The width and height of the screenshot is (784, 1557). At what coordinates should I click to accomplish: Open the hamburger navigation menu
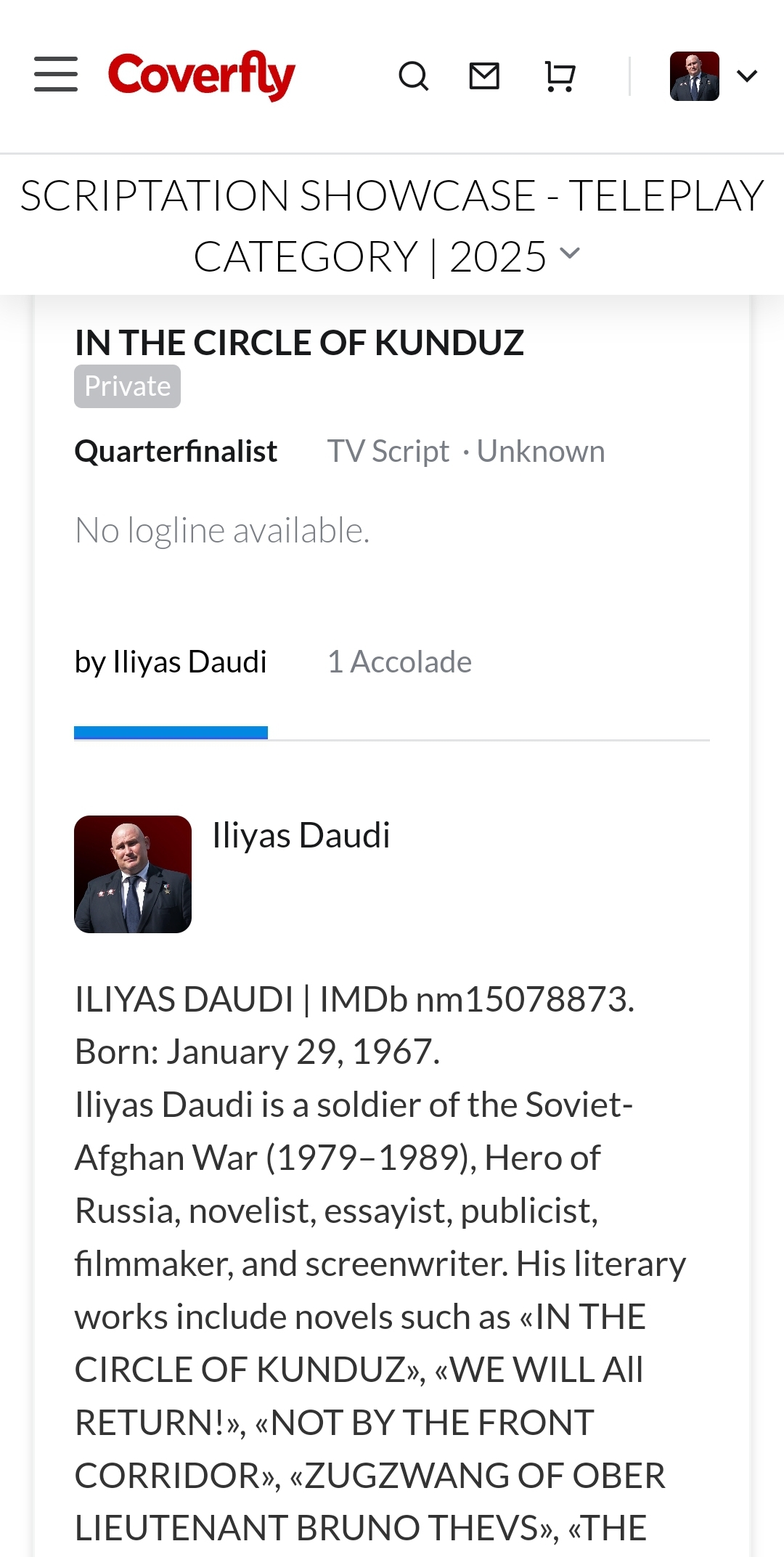pos(56,75)
